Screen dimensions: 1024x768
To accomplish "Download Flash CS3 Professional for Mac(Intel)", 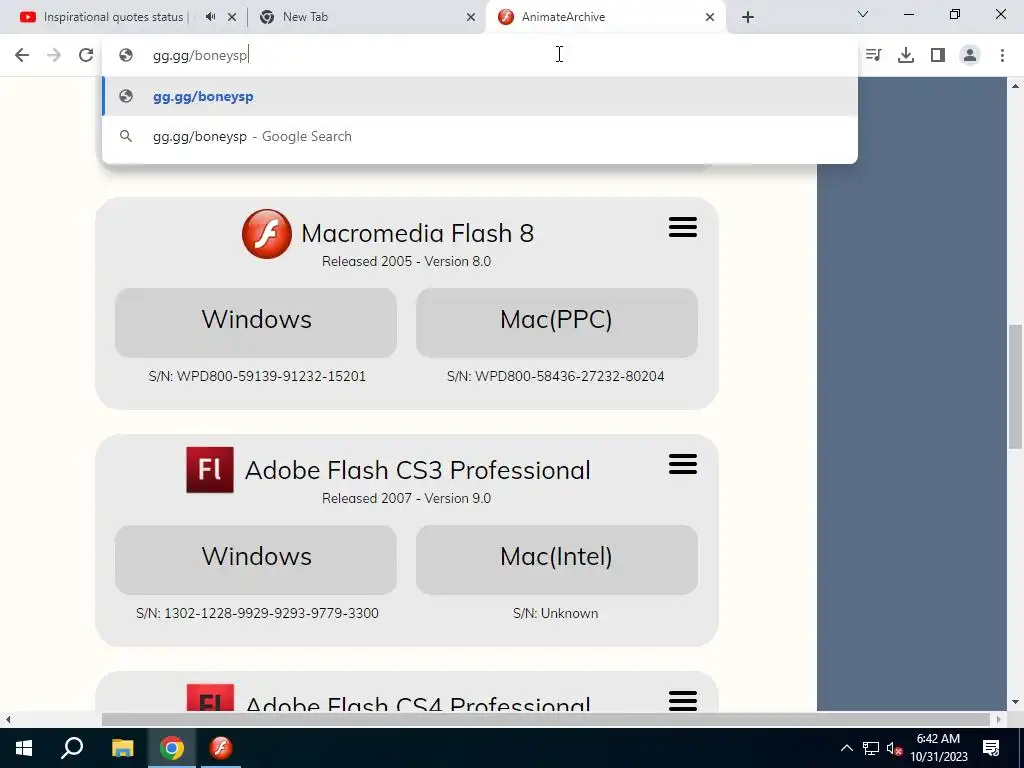I will coord(556,560).
